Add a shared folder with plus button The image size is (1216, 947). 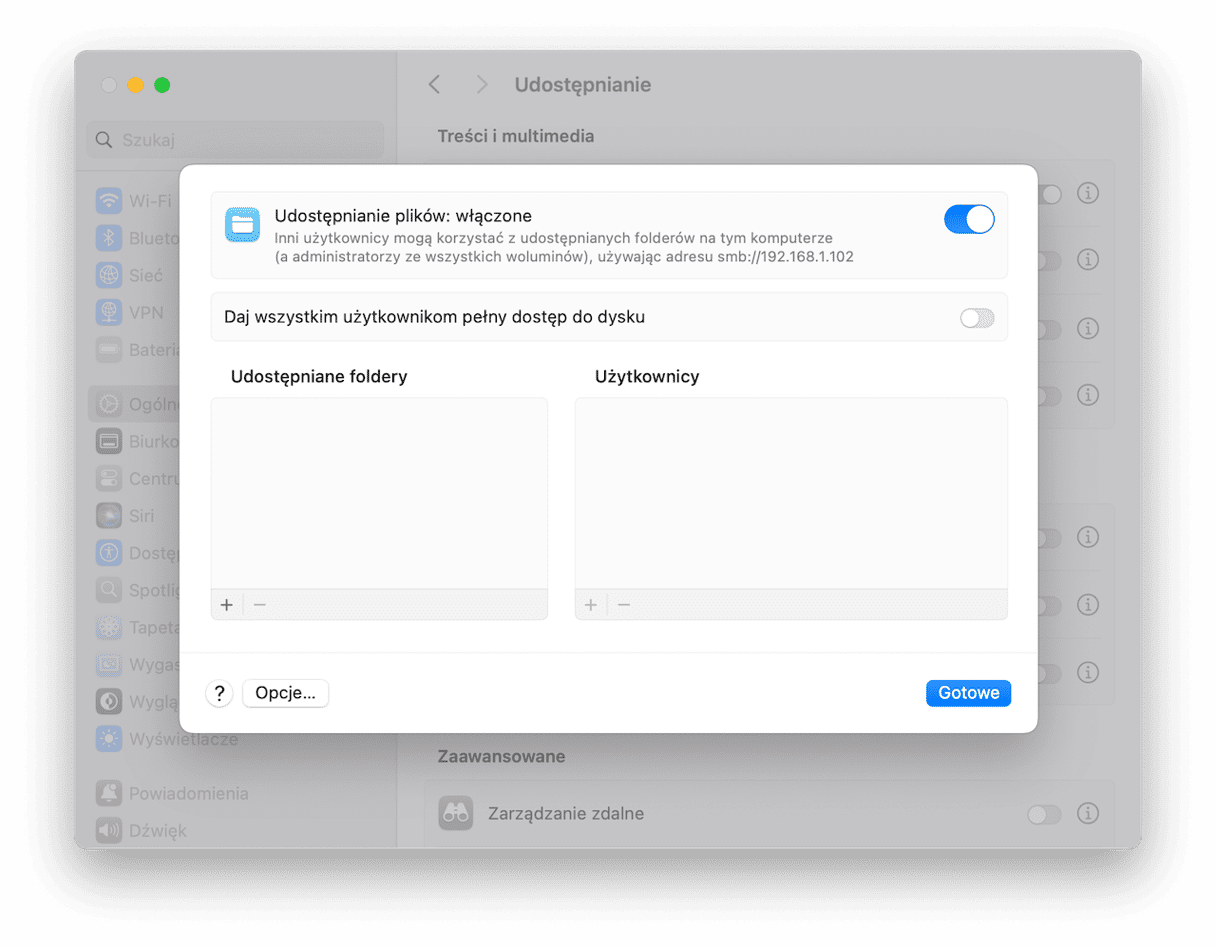(227, 605)
